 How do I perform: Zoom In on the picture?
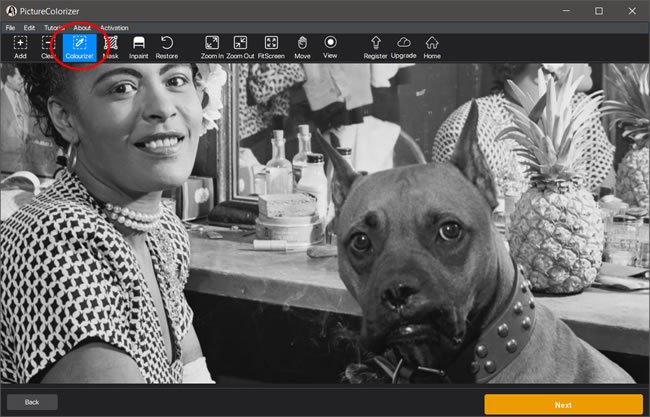click(x=211, y=47)
